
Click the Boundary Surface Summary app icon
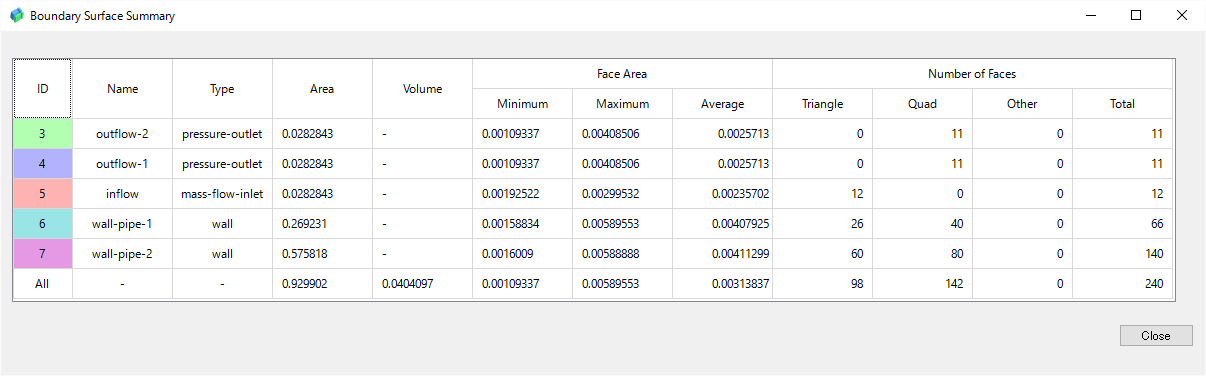click(x=16, y=16)
